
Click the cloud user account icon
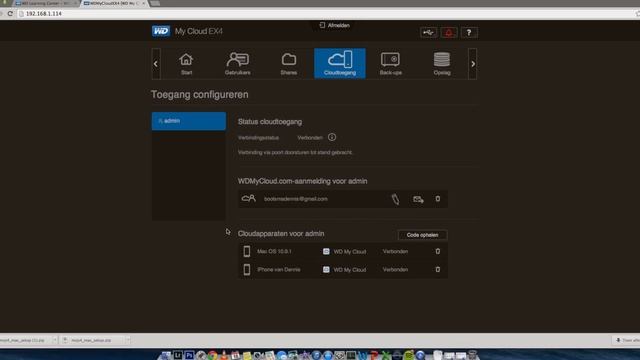(249, 199)
